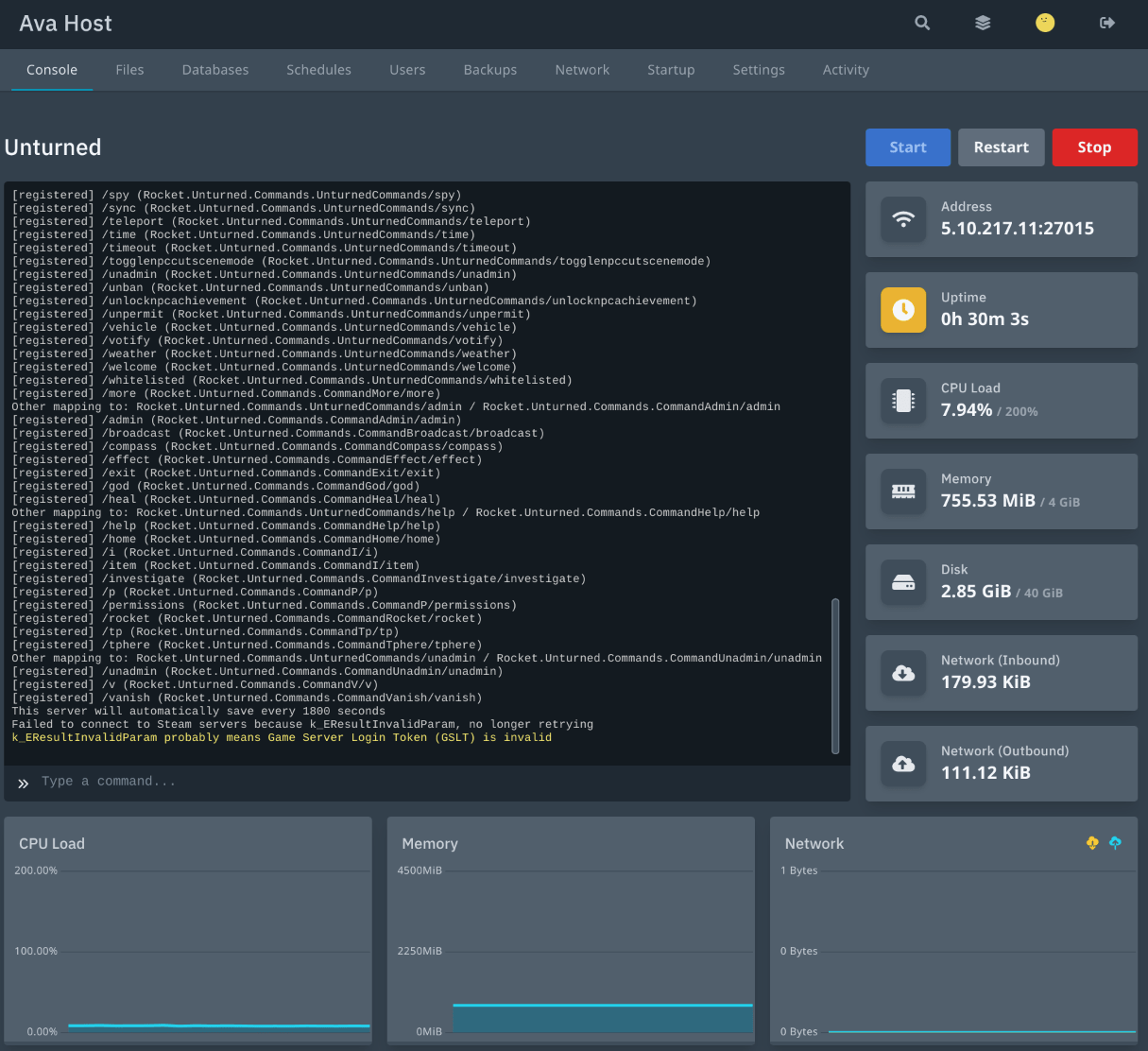Click the Network Inbound cloud download icon

(903, 673)
